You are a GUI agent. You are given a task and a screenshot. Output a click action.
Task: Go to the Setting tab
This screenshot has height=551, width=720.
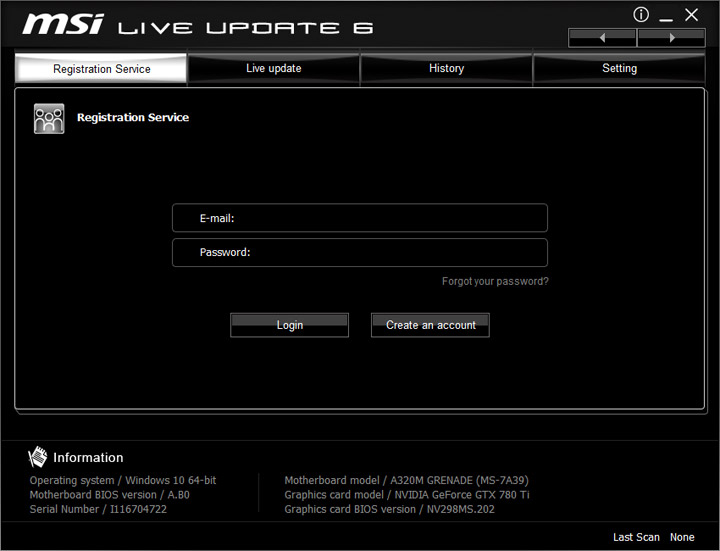tap(619, 68)
